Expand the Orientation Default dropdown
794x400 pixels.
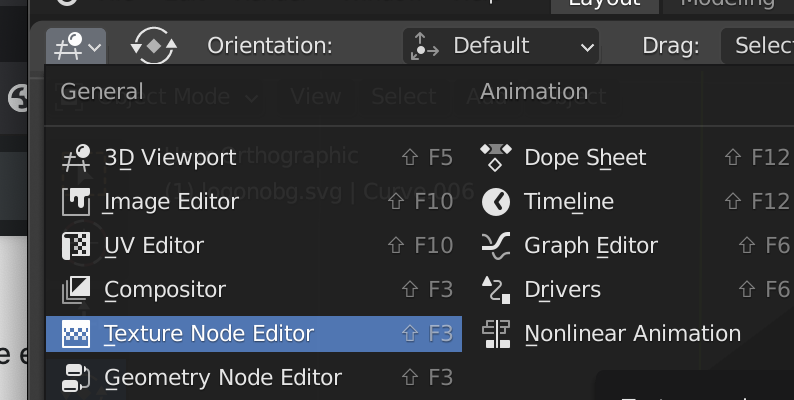(x=501, y=46)
